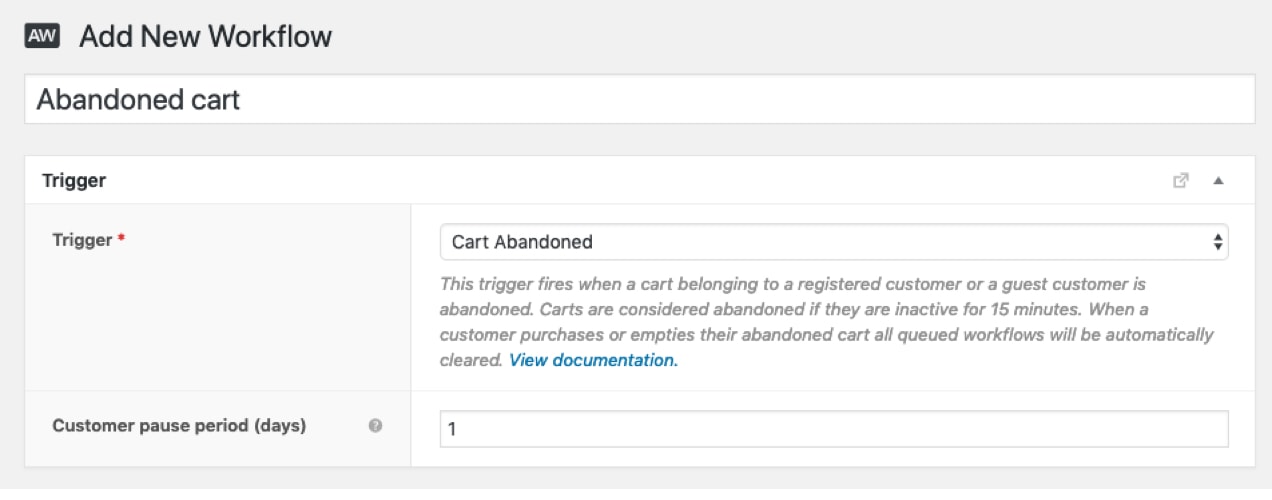Click the word 'cart' in title field
Screen dimensions: 1272x500
[x=215, y=100]
